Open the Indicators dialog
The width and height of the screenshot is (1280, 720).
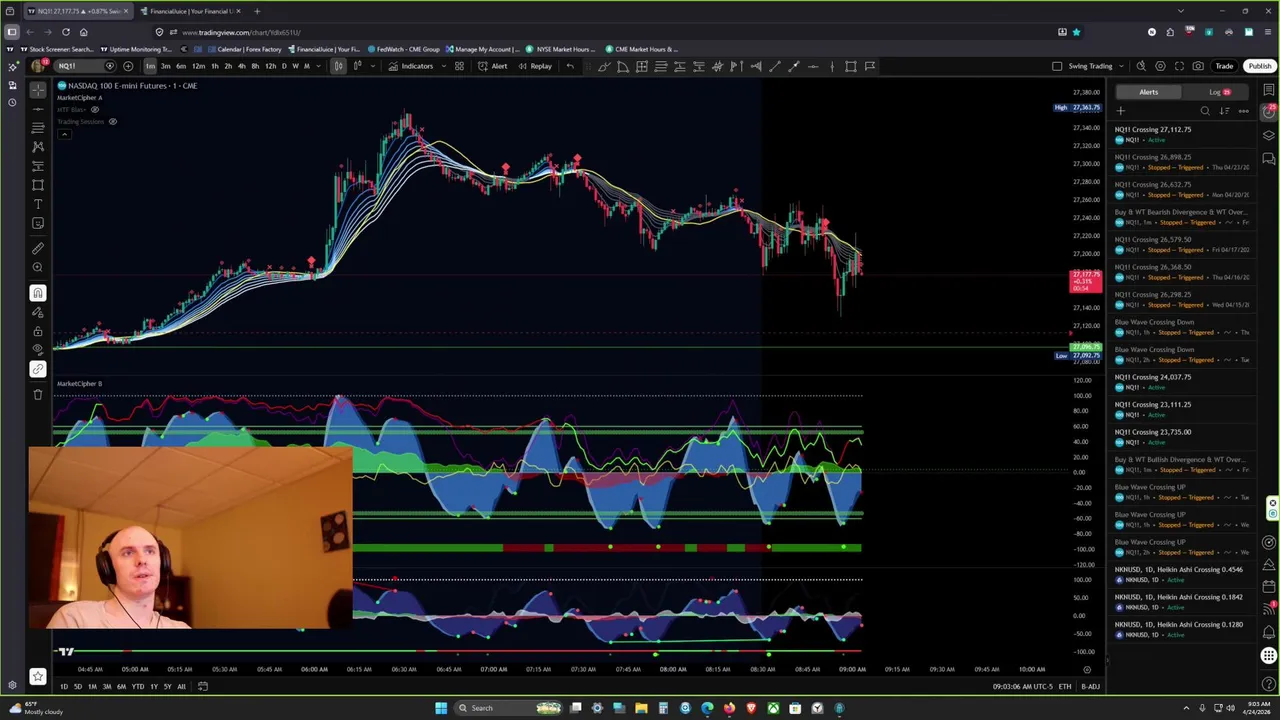click(411, 66)
